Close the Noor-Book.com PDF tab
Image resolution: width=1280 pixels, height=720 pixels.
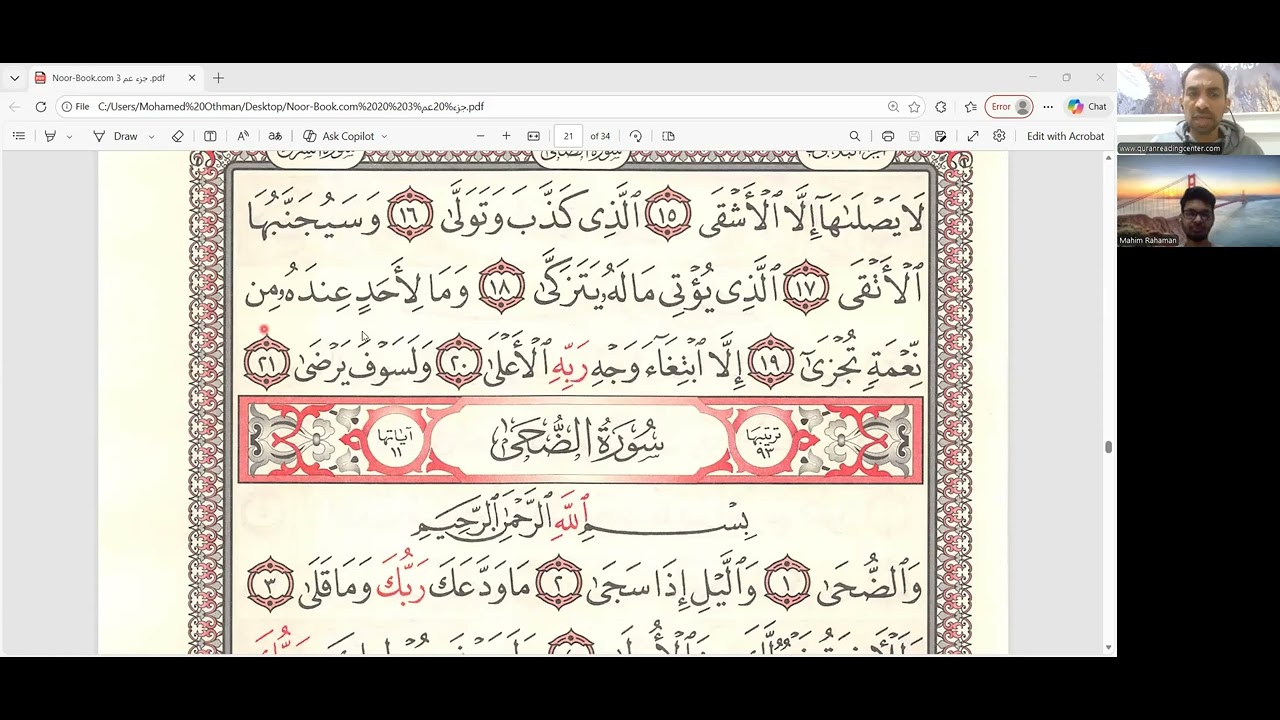pos(192,77)
